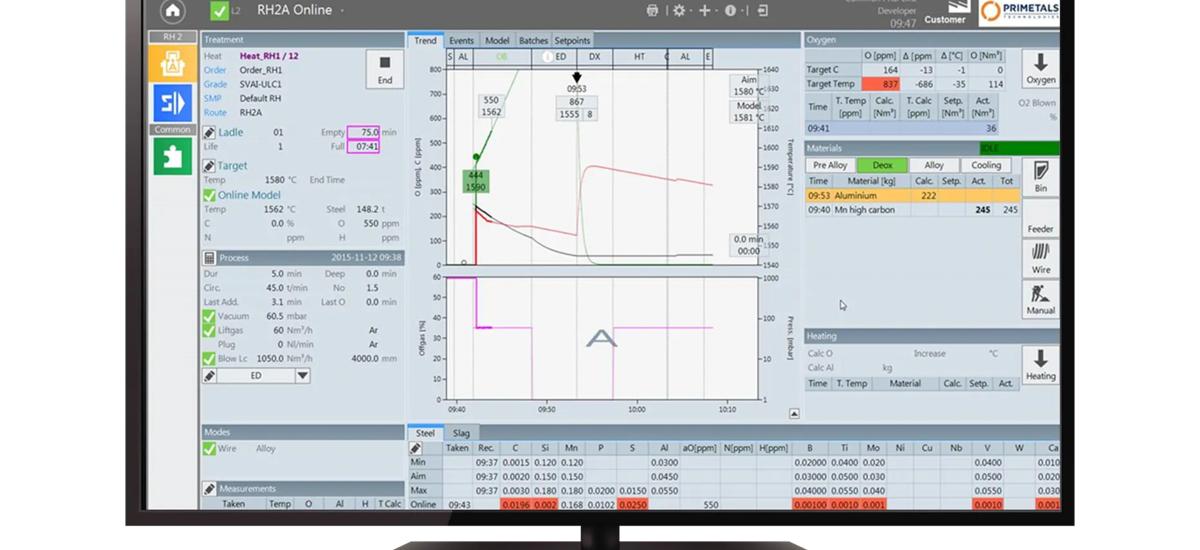Switch to the Trend tab

[426, 41]
